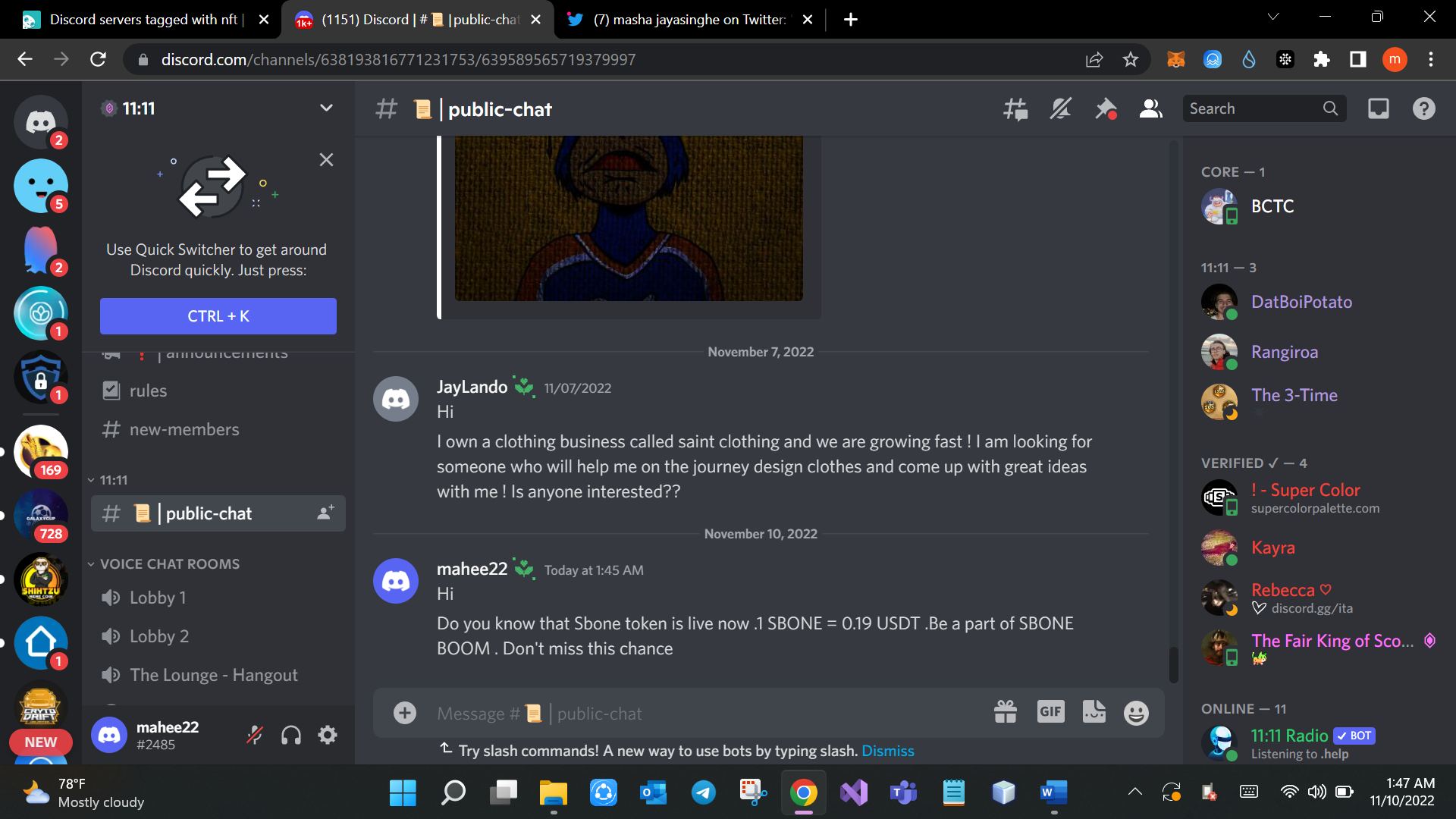This screenshot has height=819, width=1456.
Task: Toggle headphones deafen in user panel
Action: (x=291, y=735)
